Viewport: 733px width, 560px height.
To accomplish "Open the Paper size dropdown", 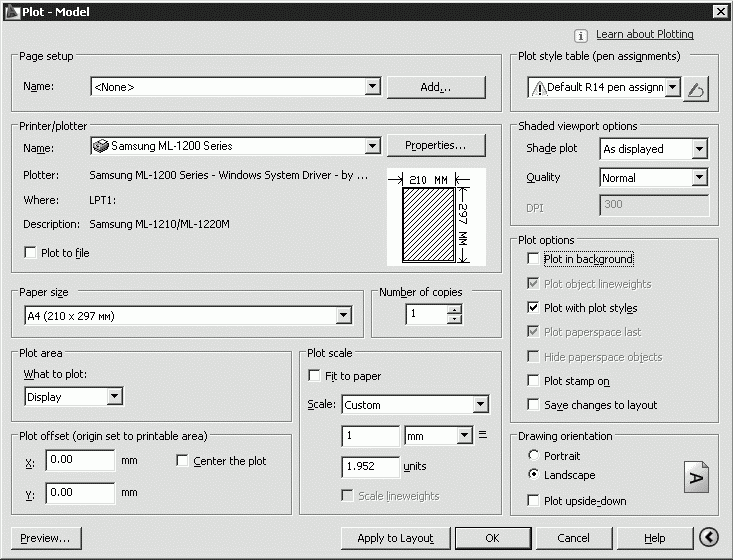I will tap(344, 316).
